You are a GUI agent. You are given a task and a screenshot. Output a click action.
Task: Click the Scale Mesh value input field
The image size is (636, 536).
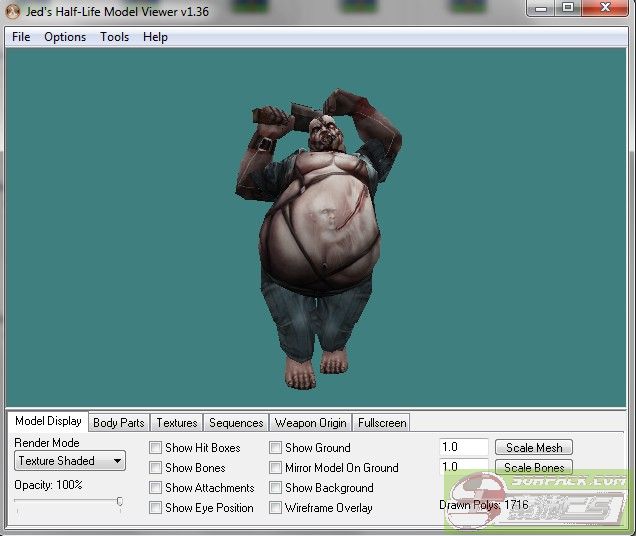tap(463, 448)
